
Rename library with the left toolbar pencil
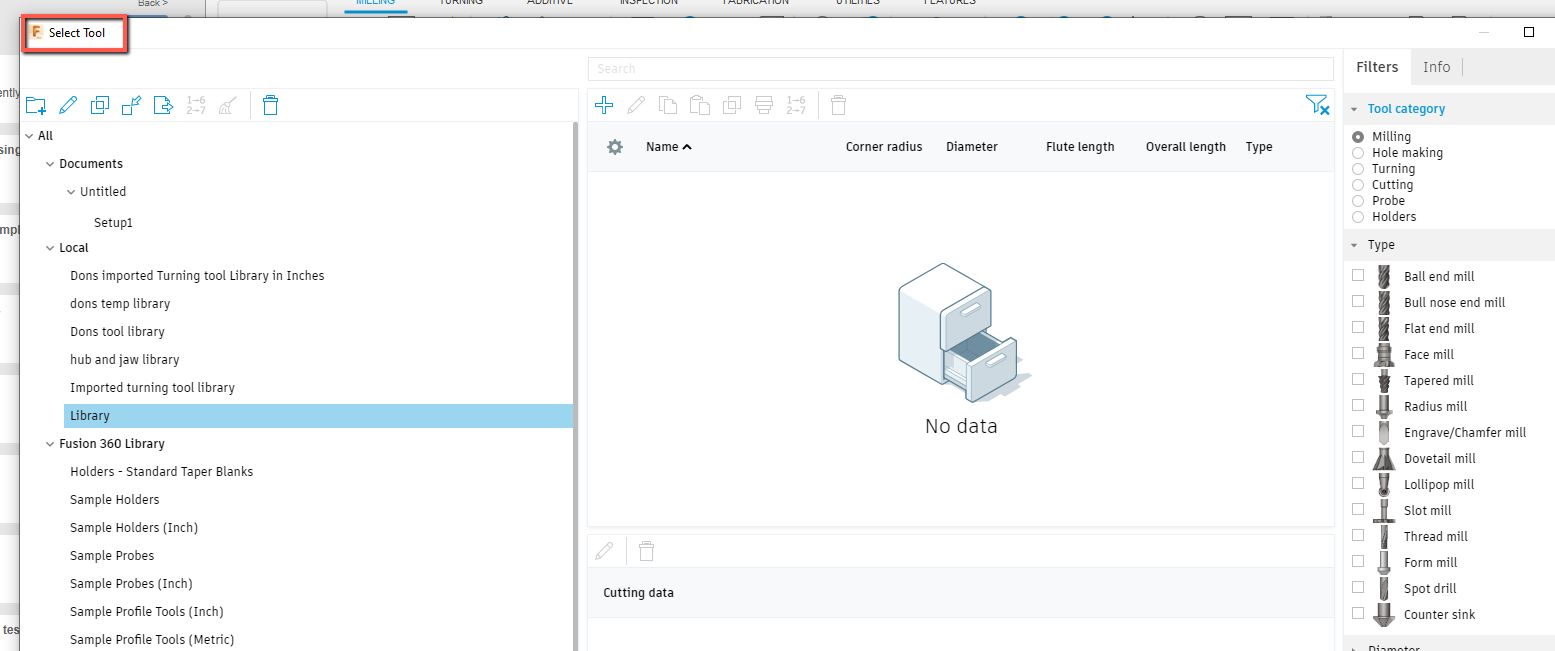(x=68, y=105)
